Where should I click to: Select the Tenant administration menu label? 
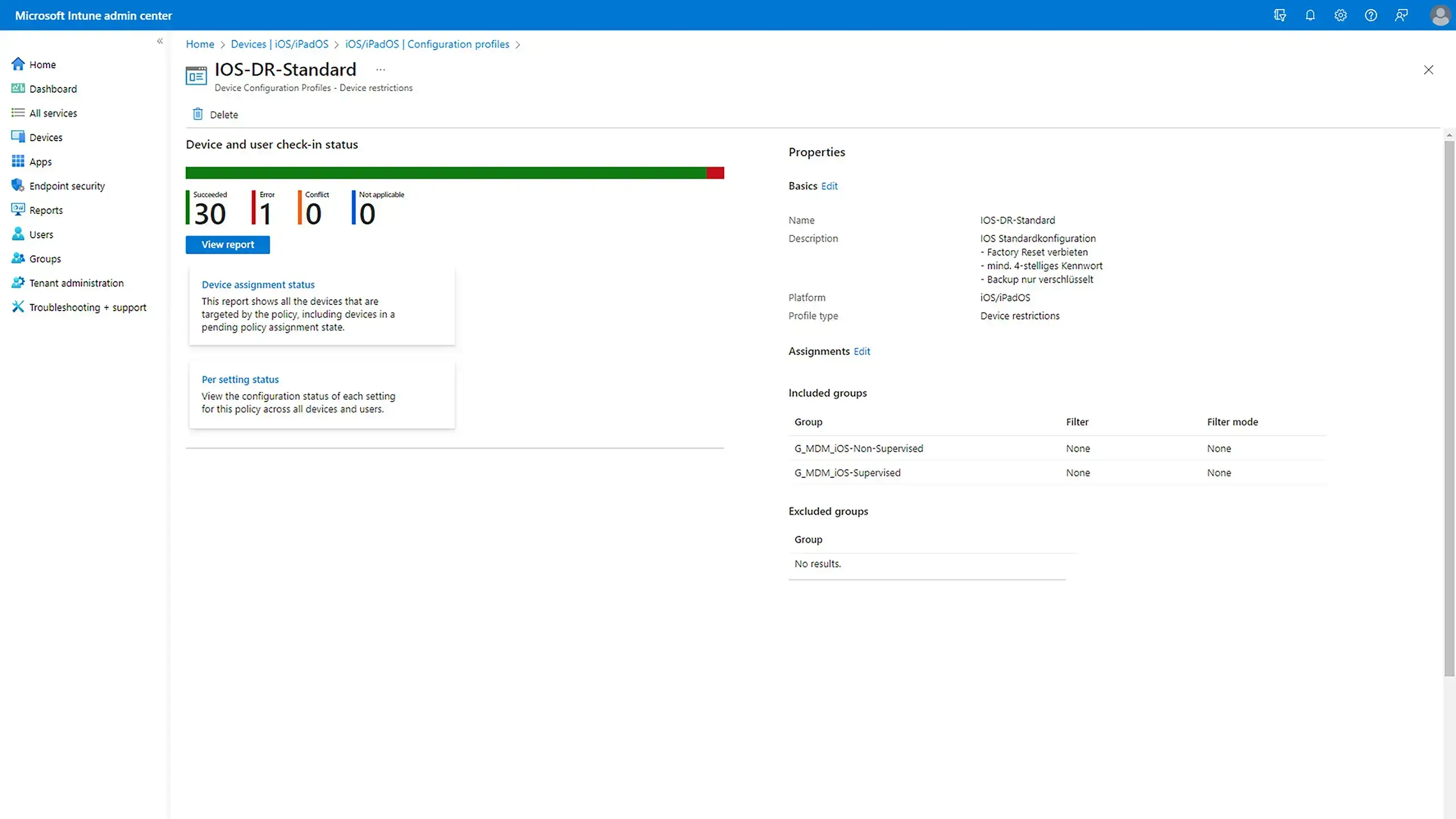click(x=77, y=283)
